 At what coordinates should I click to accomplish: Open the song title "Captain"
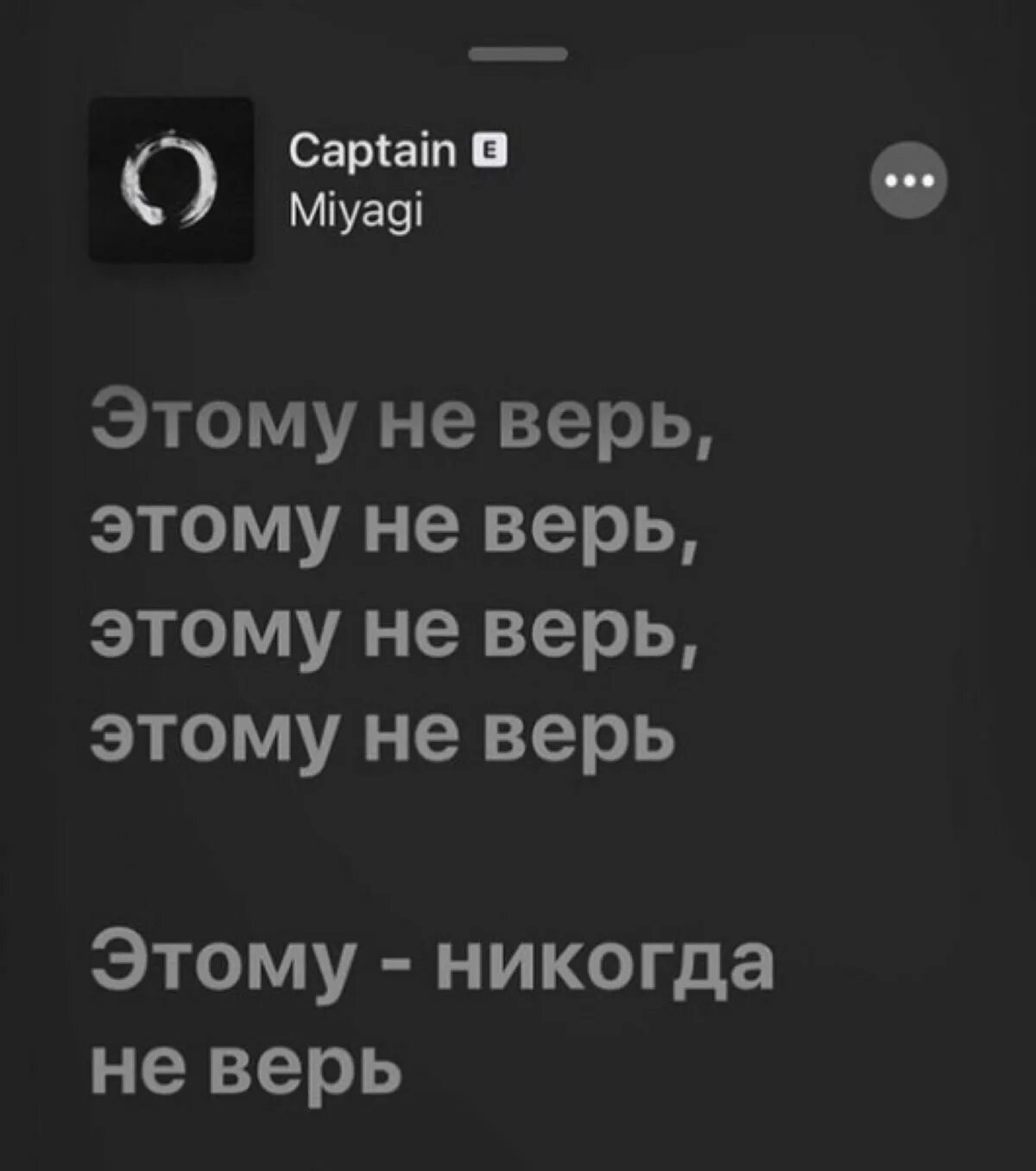pos(372,152)
